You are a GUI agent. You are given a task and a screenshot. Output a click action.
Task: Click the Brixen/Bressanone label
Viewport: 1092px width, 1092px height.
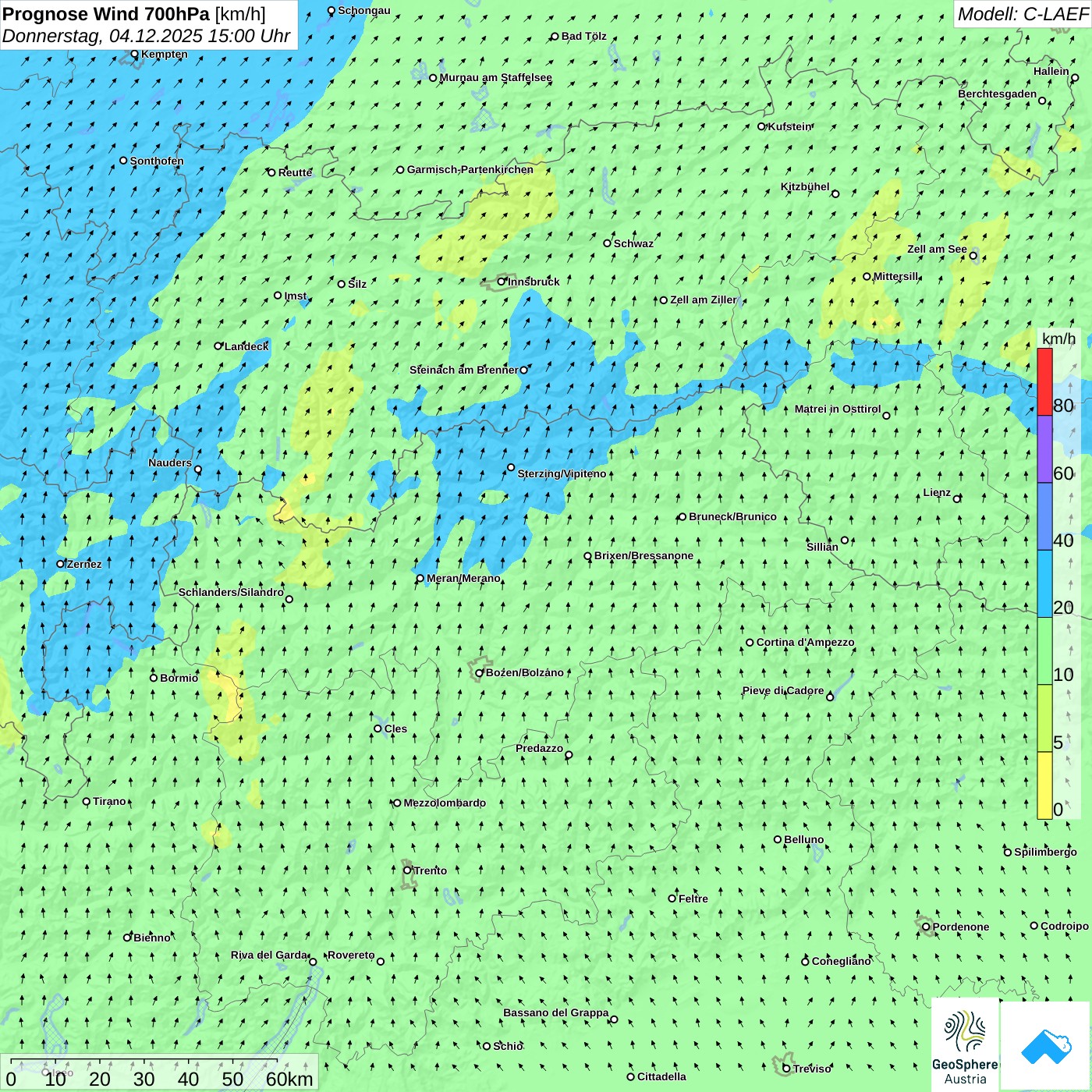pos(643,555)
